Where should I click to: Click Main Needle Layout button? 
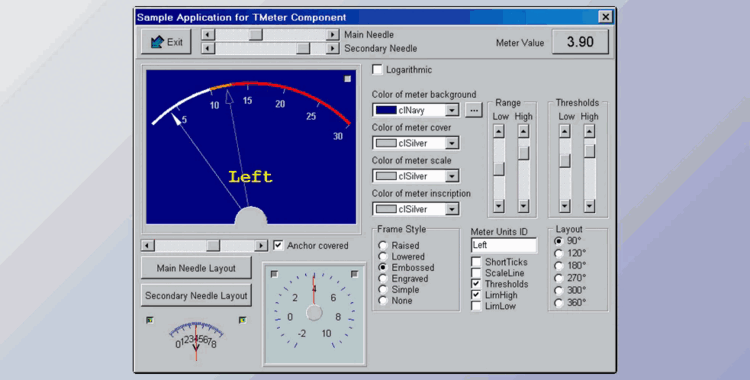point(196,268)
